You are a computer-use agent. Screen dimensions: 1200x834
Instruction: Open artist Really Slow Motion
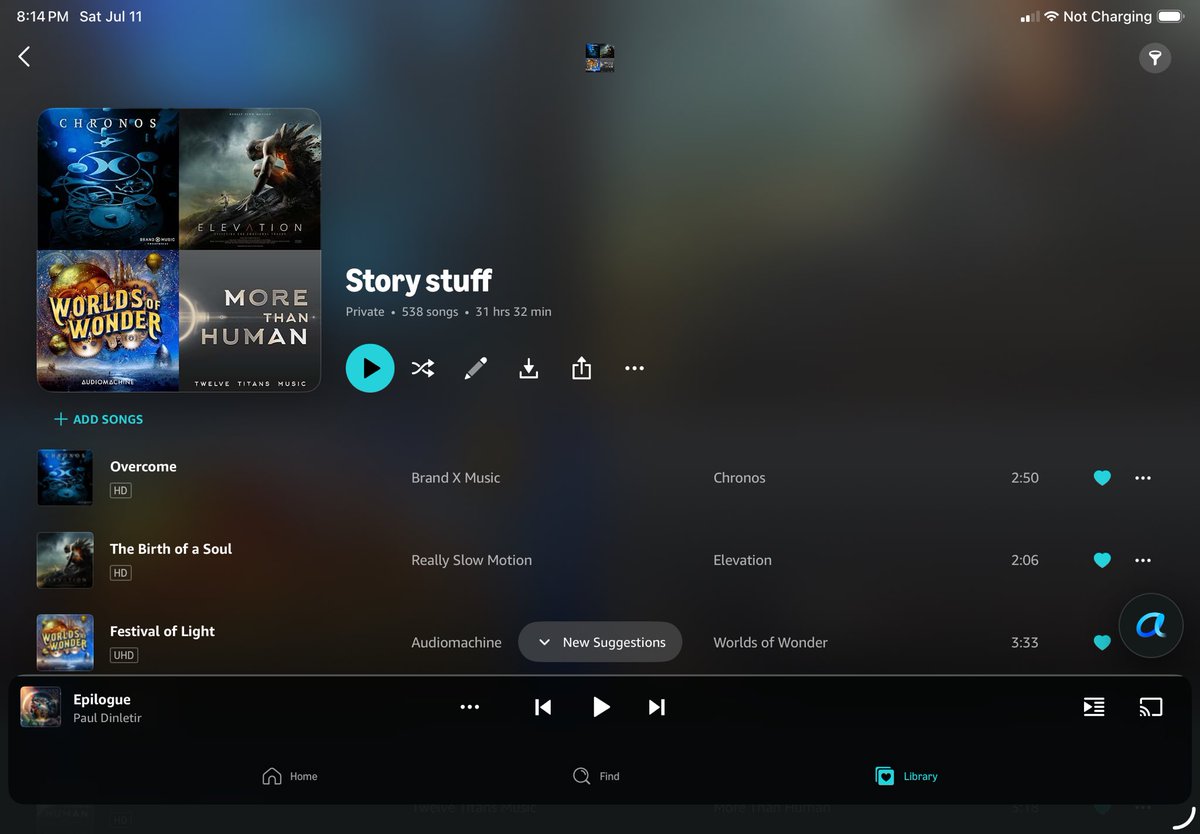[471, 560]
